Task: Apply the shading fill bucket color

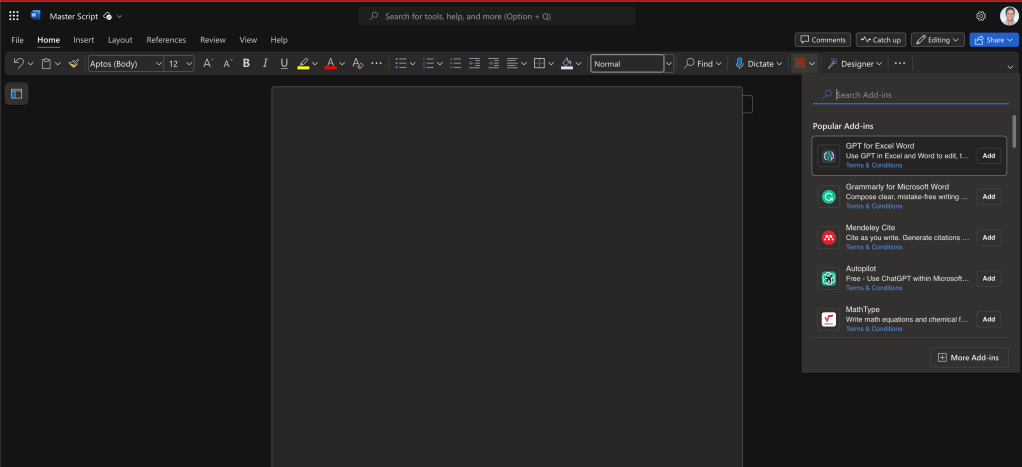Action: (566, 63)
